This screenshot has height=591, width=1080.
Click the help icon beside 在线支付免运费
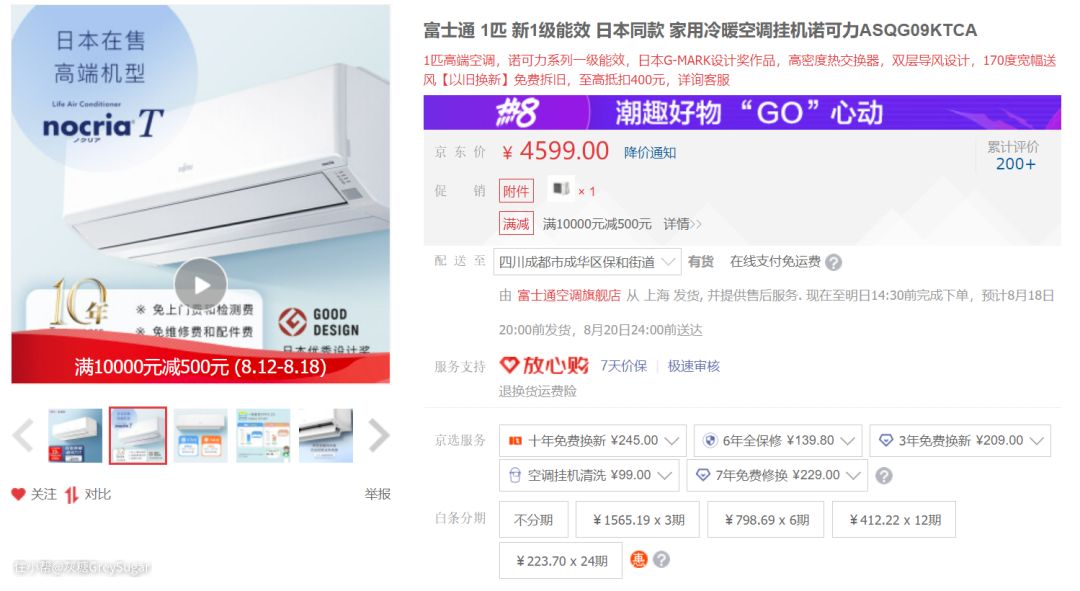pos(833,262)
